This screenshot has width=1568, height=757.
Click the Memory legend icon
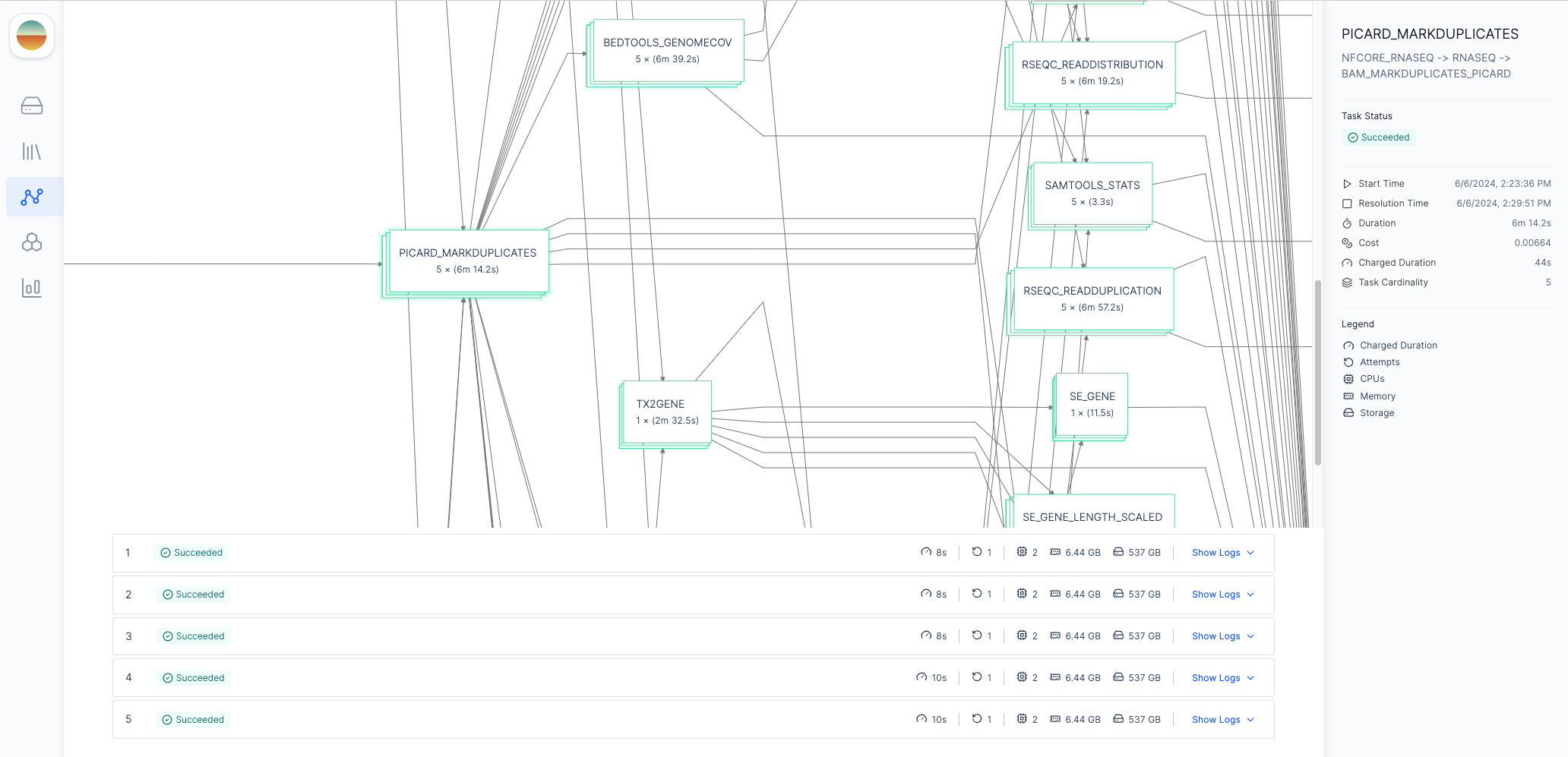pyautogui.click(x=1348, y=396)
